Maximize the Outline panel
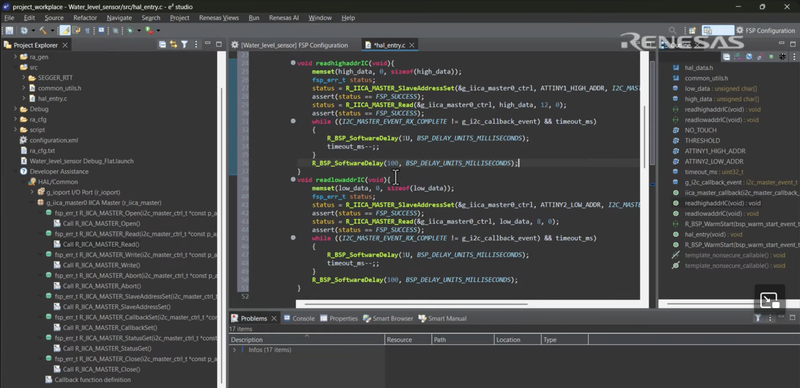The height and width of the screenshot is (388, 800). point(793,44)
